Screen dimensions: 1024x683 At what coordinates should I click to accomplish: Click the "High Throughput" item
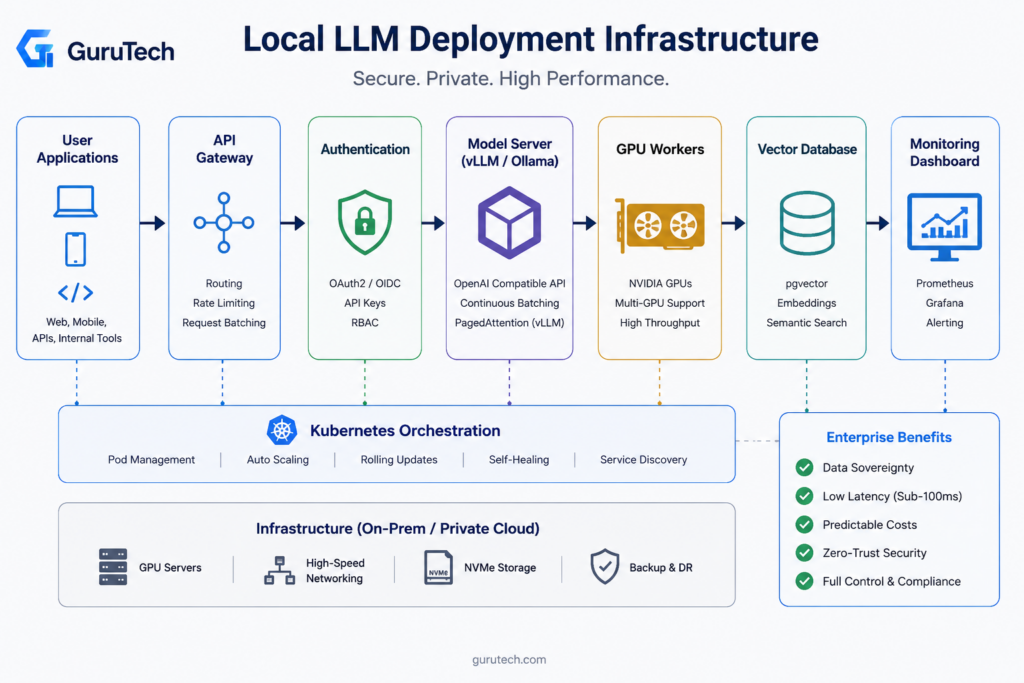(660, 323)
